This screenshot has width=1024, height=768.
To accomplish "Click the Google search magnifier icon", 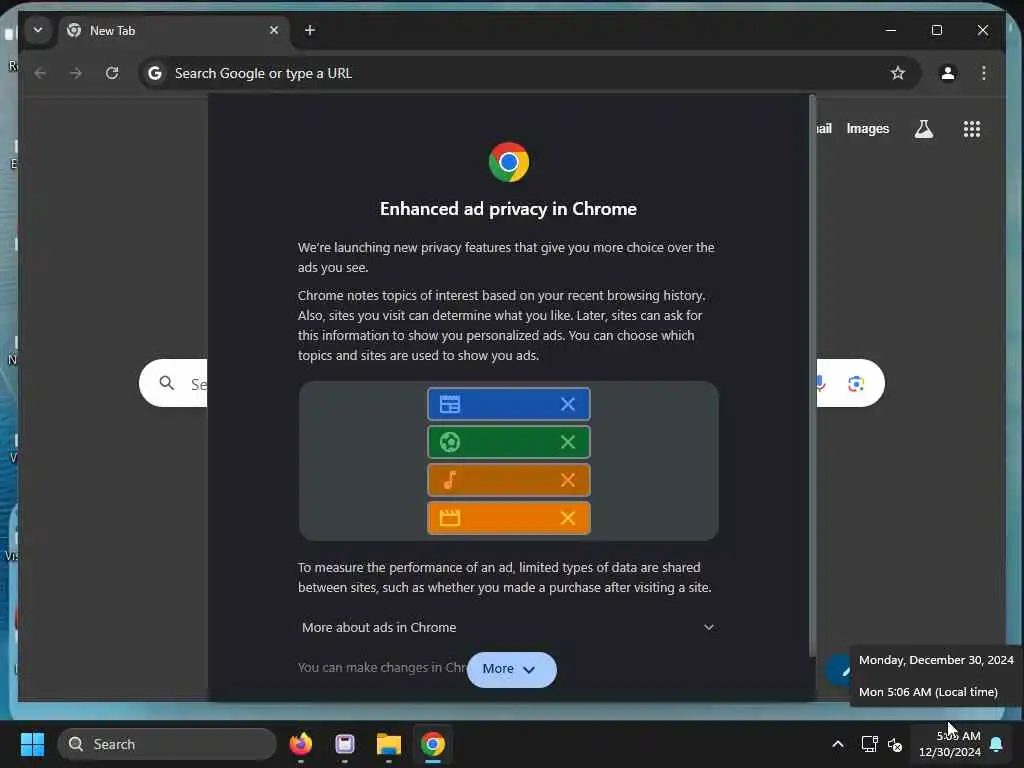I will (x=167, y=383).
